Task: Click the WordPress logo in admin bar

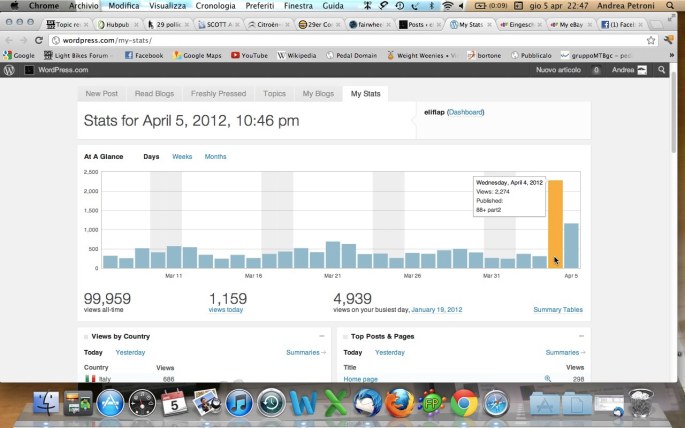Action: (x=9, y=71)
